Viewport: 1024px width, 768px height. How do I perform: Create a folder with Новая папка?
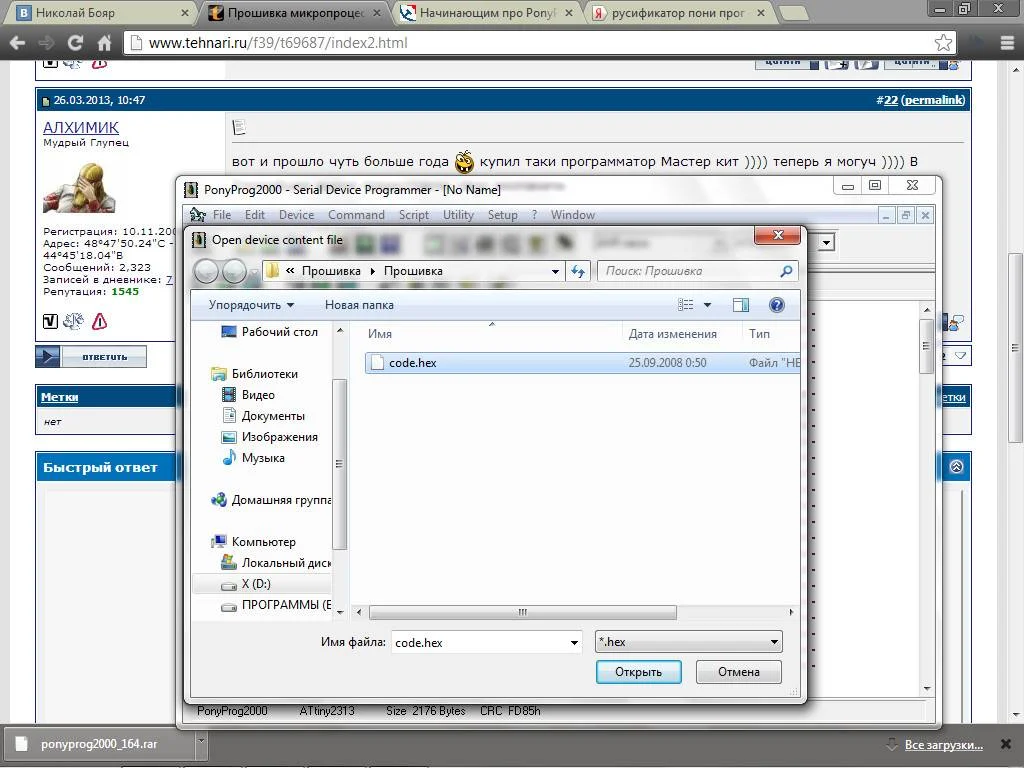tap(359, 305)
